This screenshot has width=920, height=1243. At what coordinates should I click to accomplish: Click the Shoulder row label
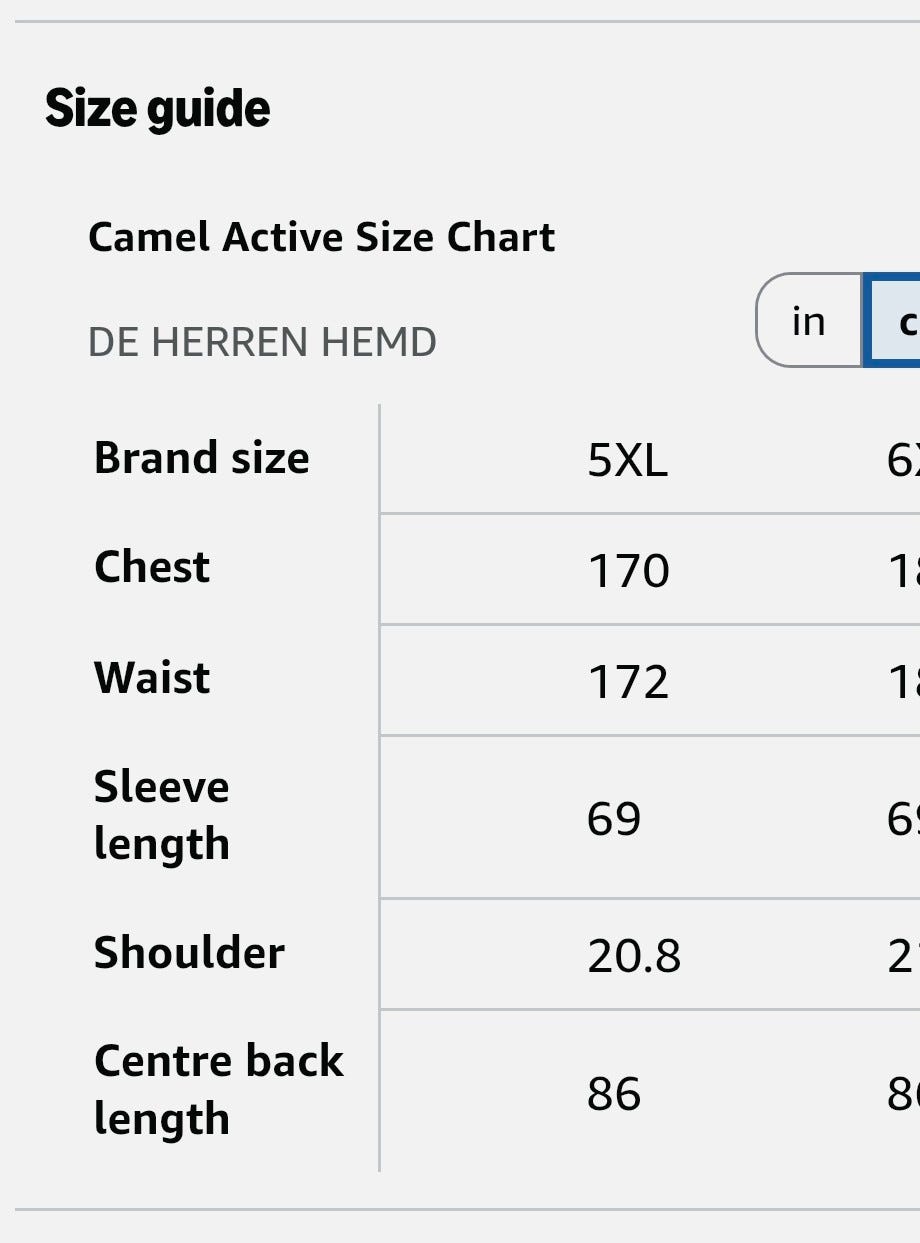point(189,953)
